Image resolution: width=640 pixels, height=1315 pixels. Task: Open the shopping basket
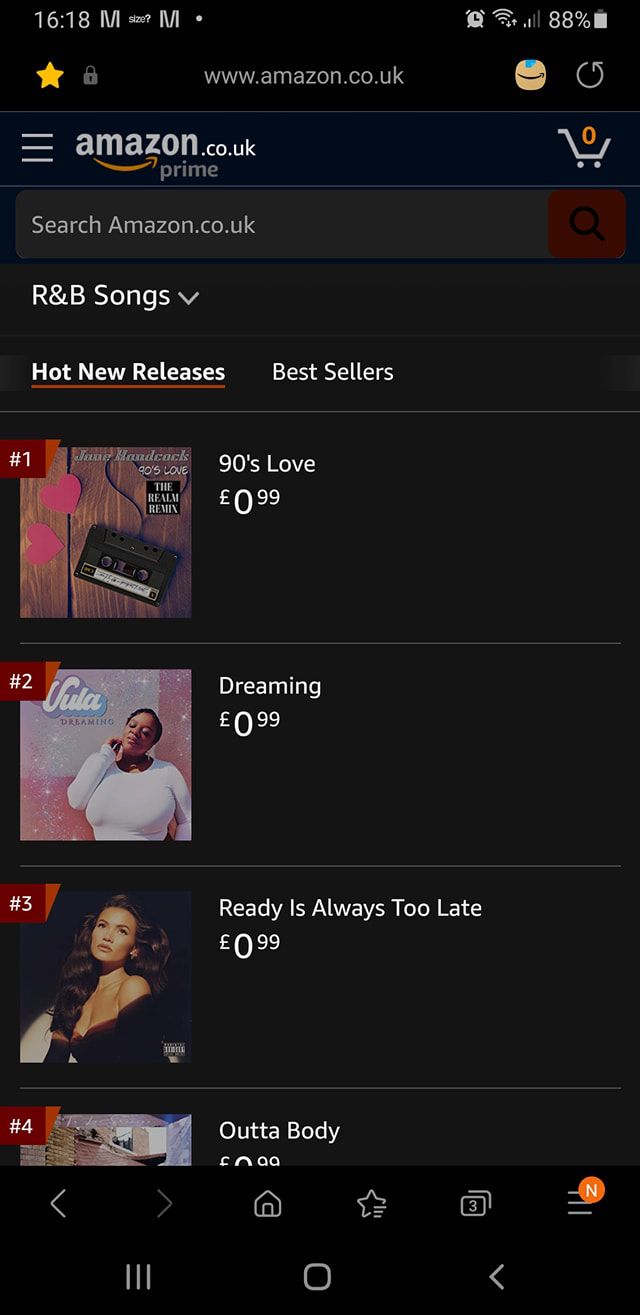(584, 148)
